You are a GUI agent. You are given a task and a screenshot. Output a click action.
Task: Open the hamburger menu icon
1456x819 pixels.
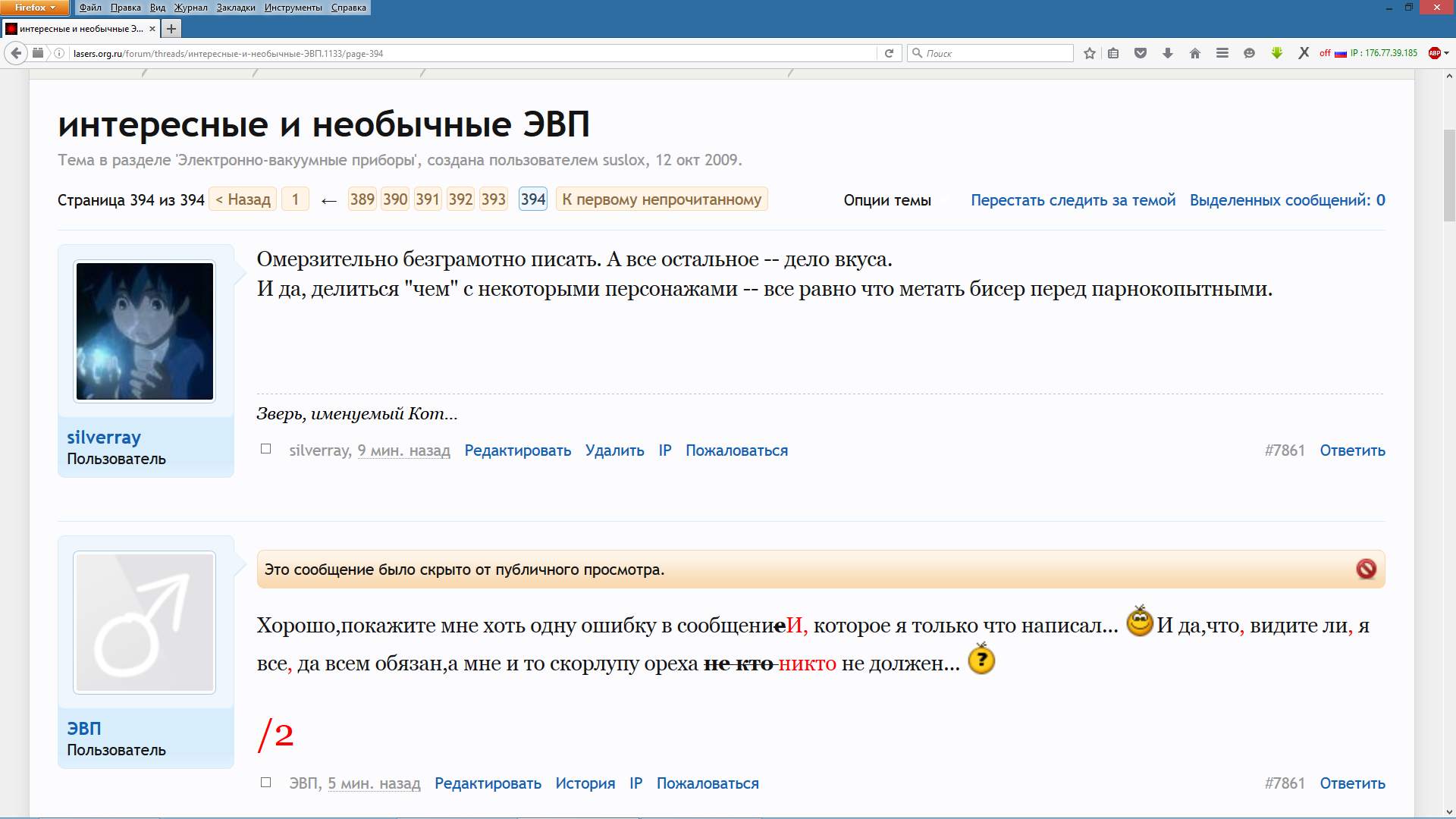click(x=1222, y=53)
